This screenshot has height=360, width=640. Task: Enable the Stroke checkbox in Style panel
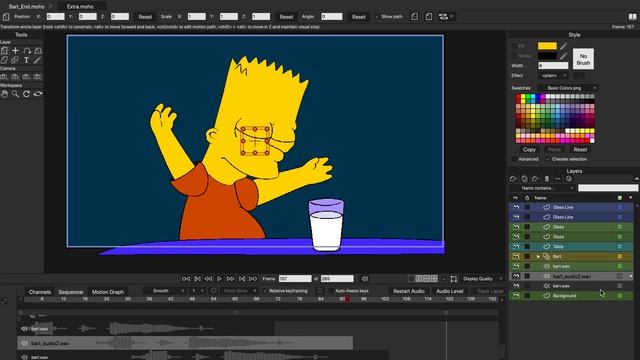pos(514,56)
